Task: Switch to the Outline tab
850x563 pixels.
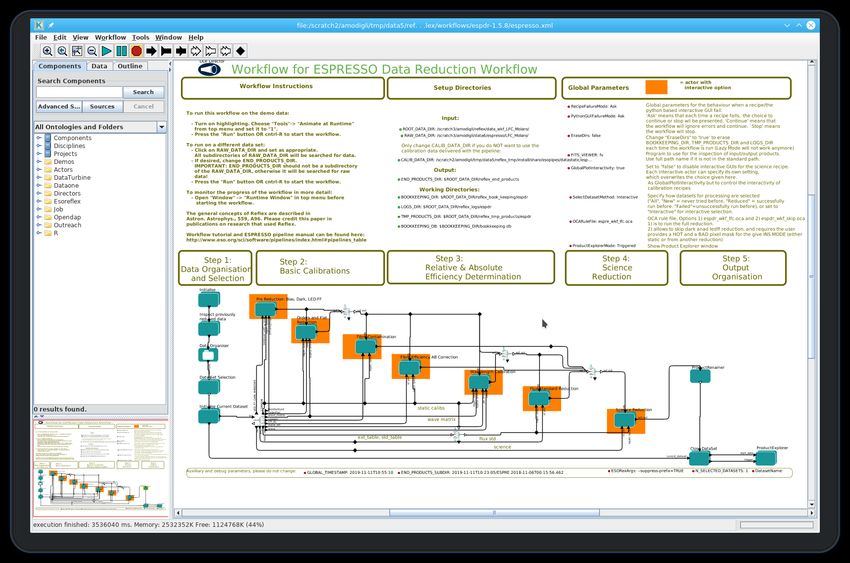Action: click(x=130, y=66)
